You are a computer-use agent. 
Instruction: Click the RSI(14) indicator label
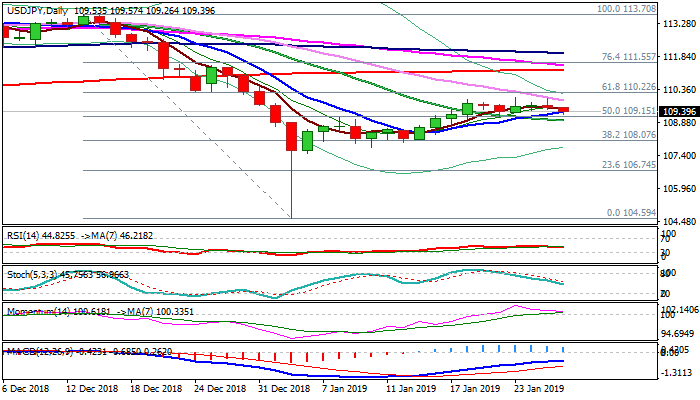[22, 234]
